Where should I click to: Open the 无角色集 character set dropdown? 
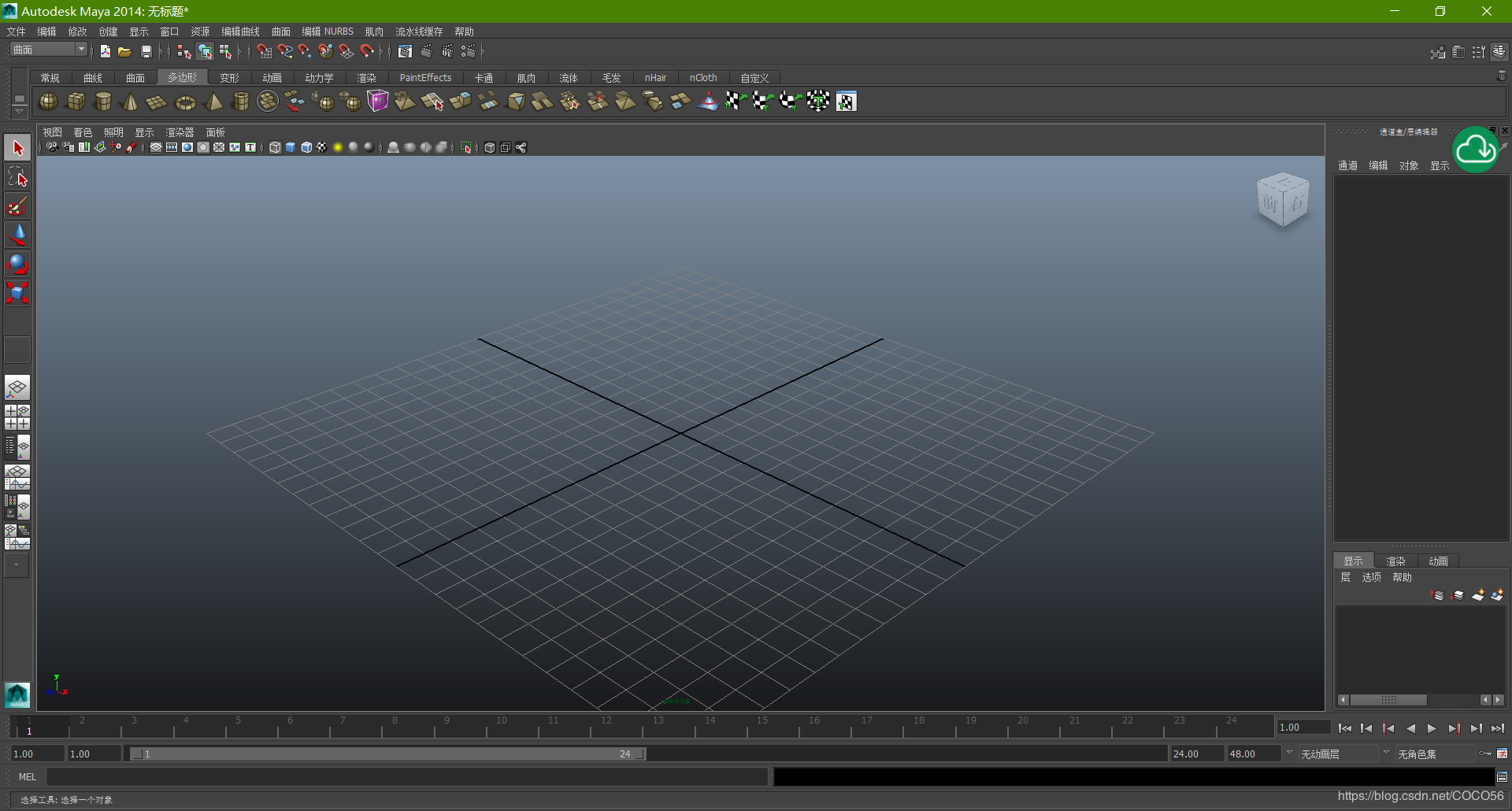point(1436,754)
